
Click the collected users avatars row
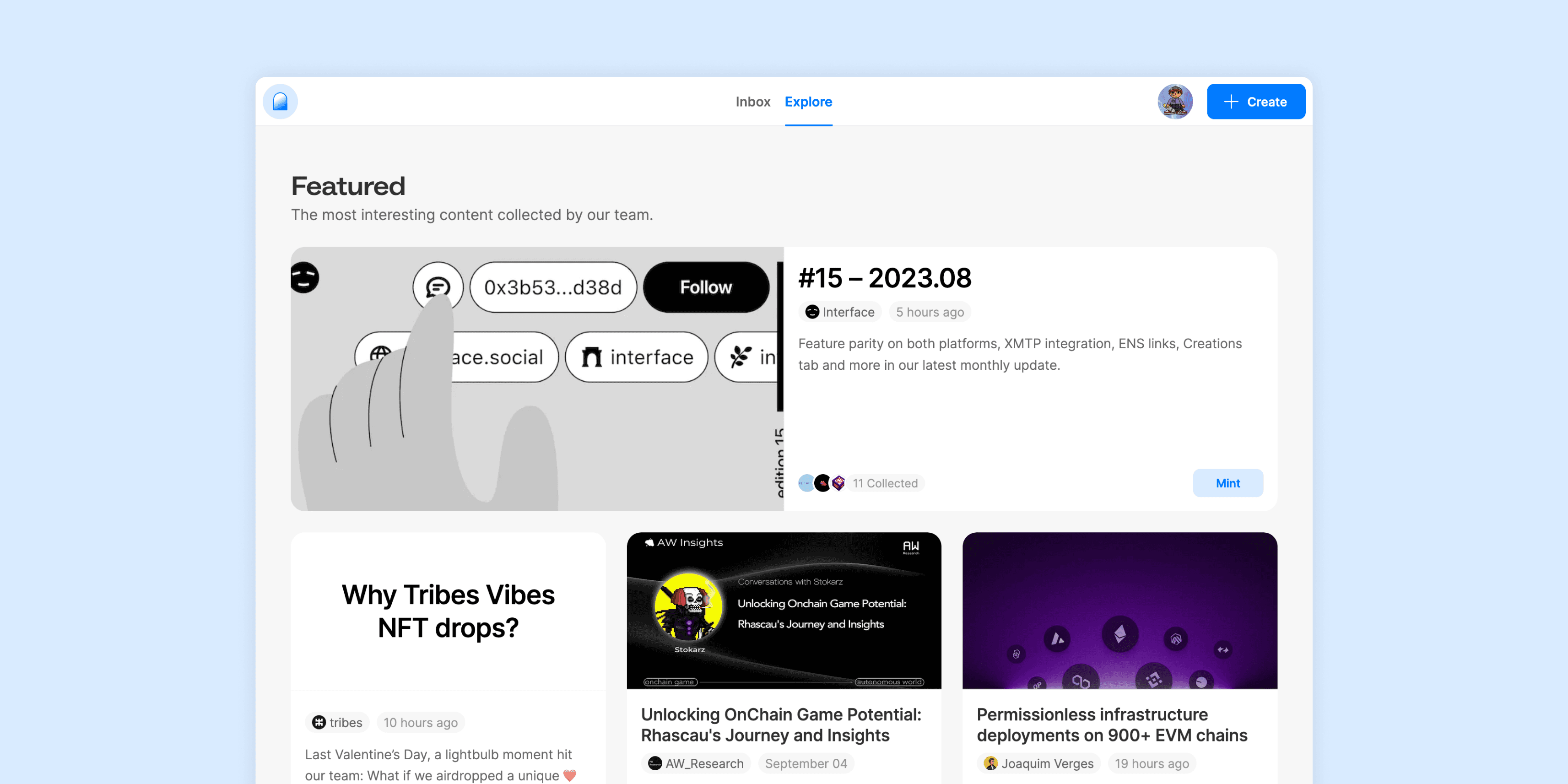(x=820, y=483)
